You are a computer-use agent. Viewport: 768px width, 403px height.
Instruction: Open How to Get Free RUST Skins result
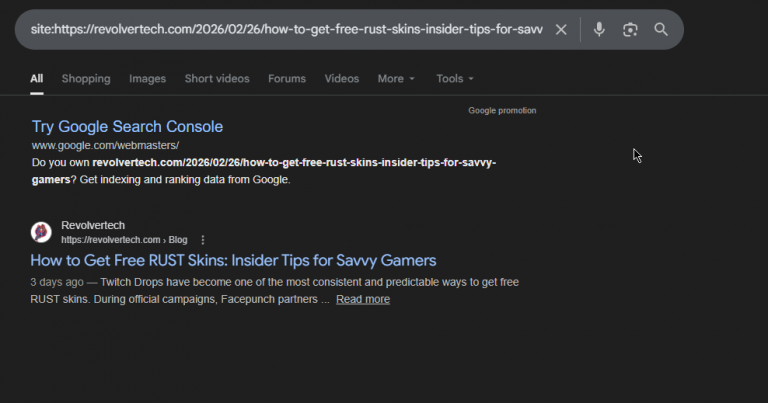tap(233, 261)
